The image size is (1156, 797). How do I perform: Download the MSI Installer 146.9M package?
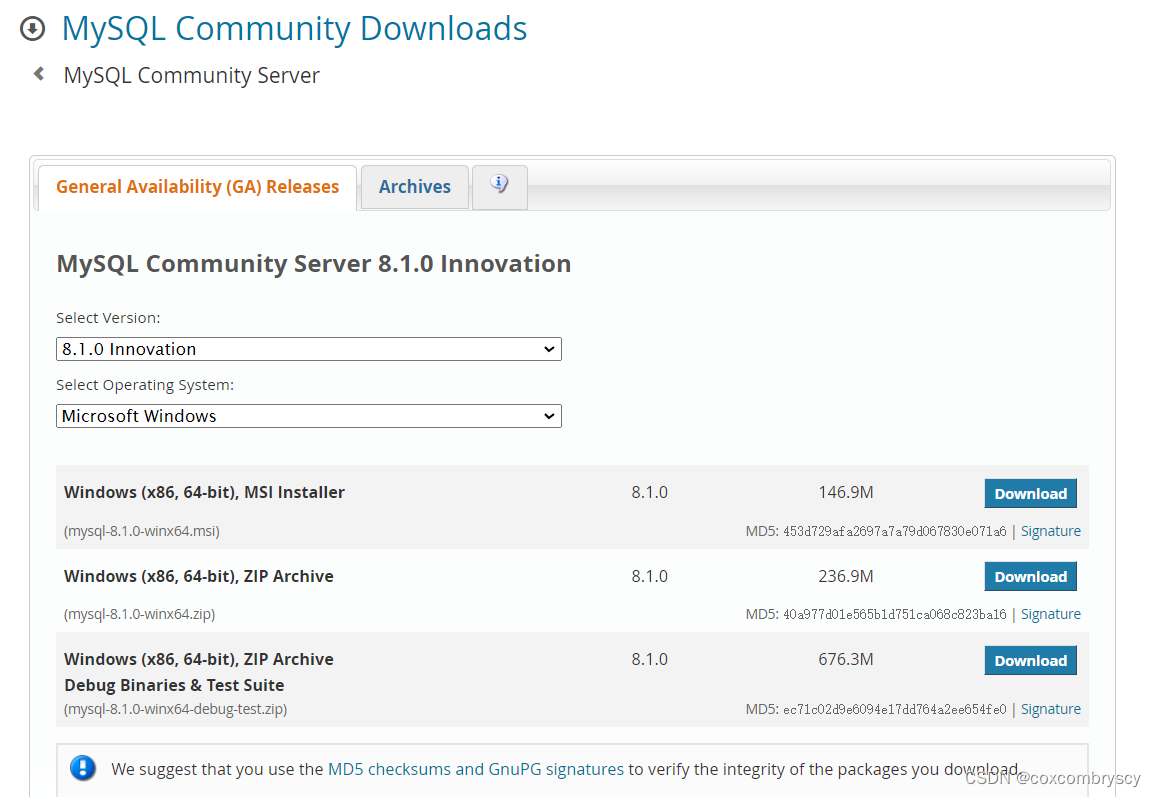1031,493
